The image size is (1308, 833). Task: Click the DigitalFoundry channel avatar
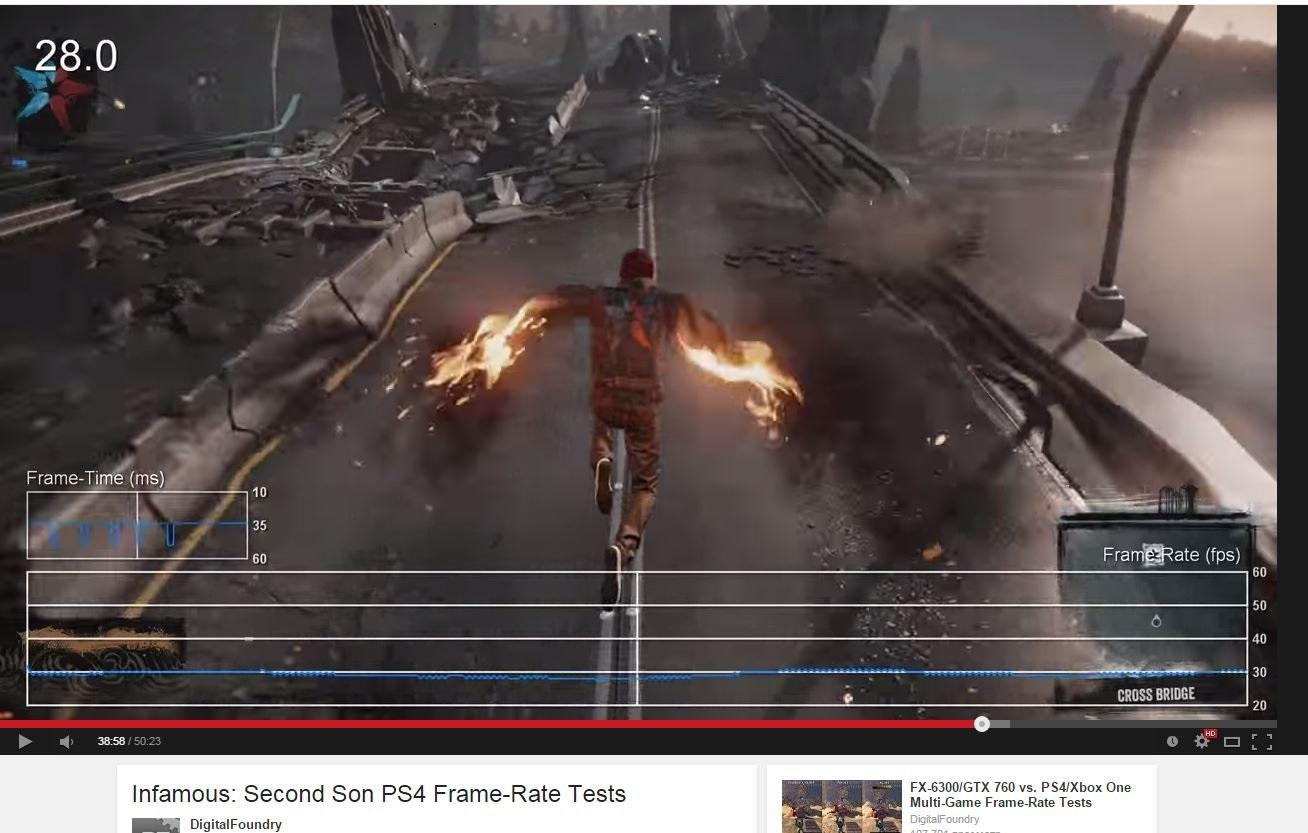pos(156,825)
